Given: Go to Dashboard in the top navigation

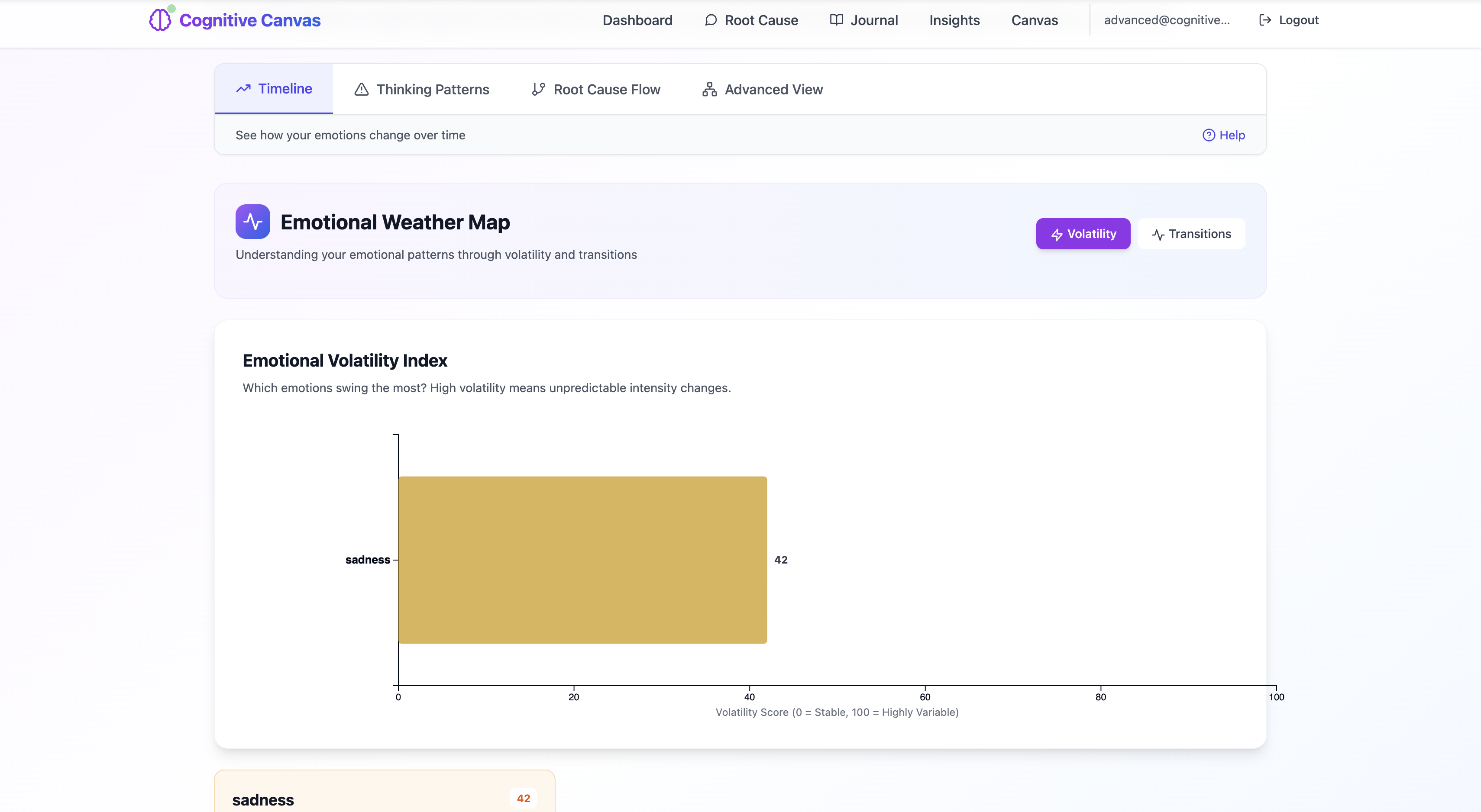Looking at the screenshot, I should pos(637,20).
